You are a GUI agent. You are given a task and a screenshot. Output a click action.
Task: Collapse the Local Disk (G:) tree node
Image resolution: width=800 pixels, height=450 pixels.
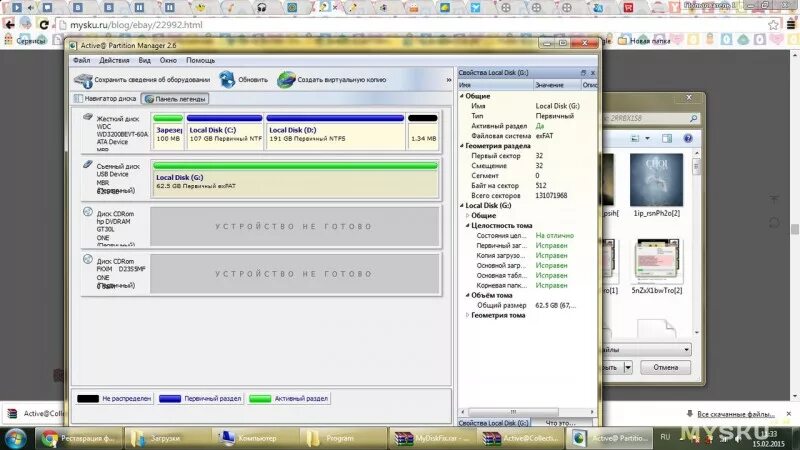462,206
